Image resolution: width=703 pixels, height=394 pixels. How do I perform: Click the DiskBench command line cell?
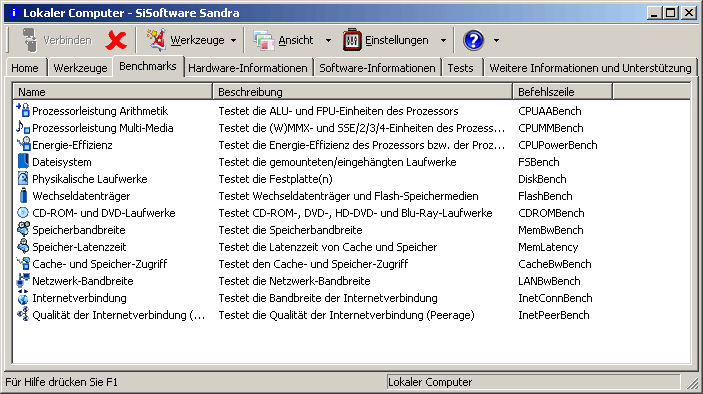point(542,179)
